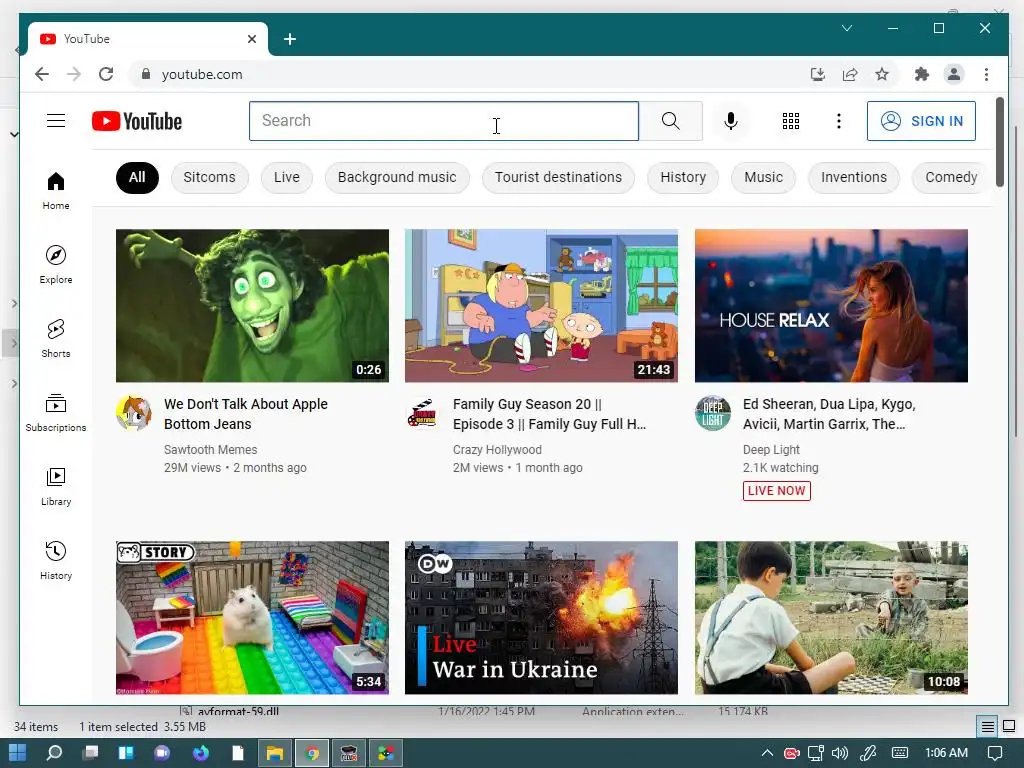Open the Family Guy video thumbnail
This screenshot has width=1024, height=768.
point(541,306)
